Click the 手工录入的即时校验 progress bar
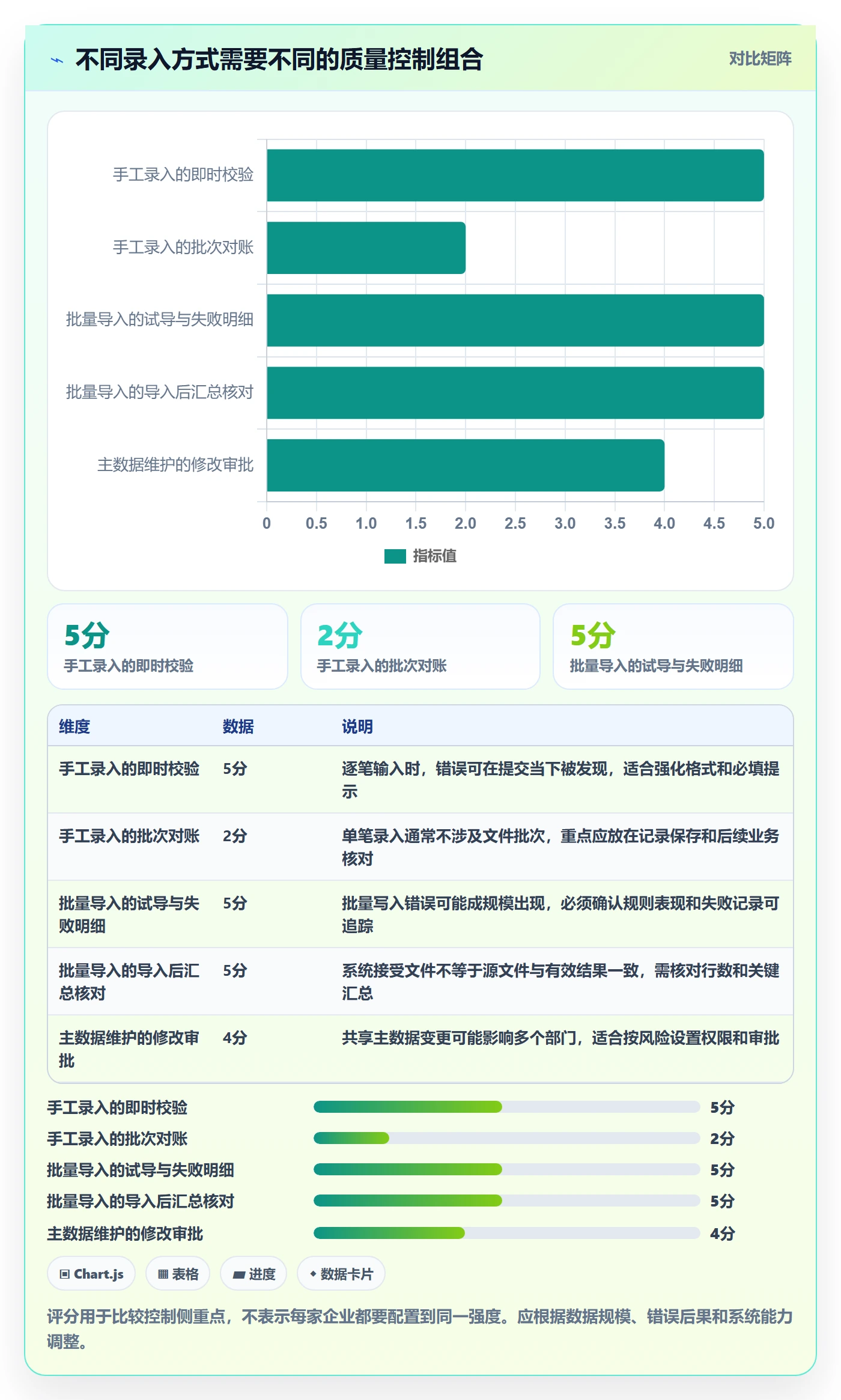 (x=506, y=1107)
